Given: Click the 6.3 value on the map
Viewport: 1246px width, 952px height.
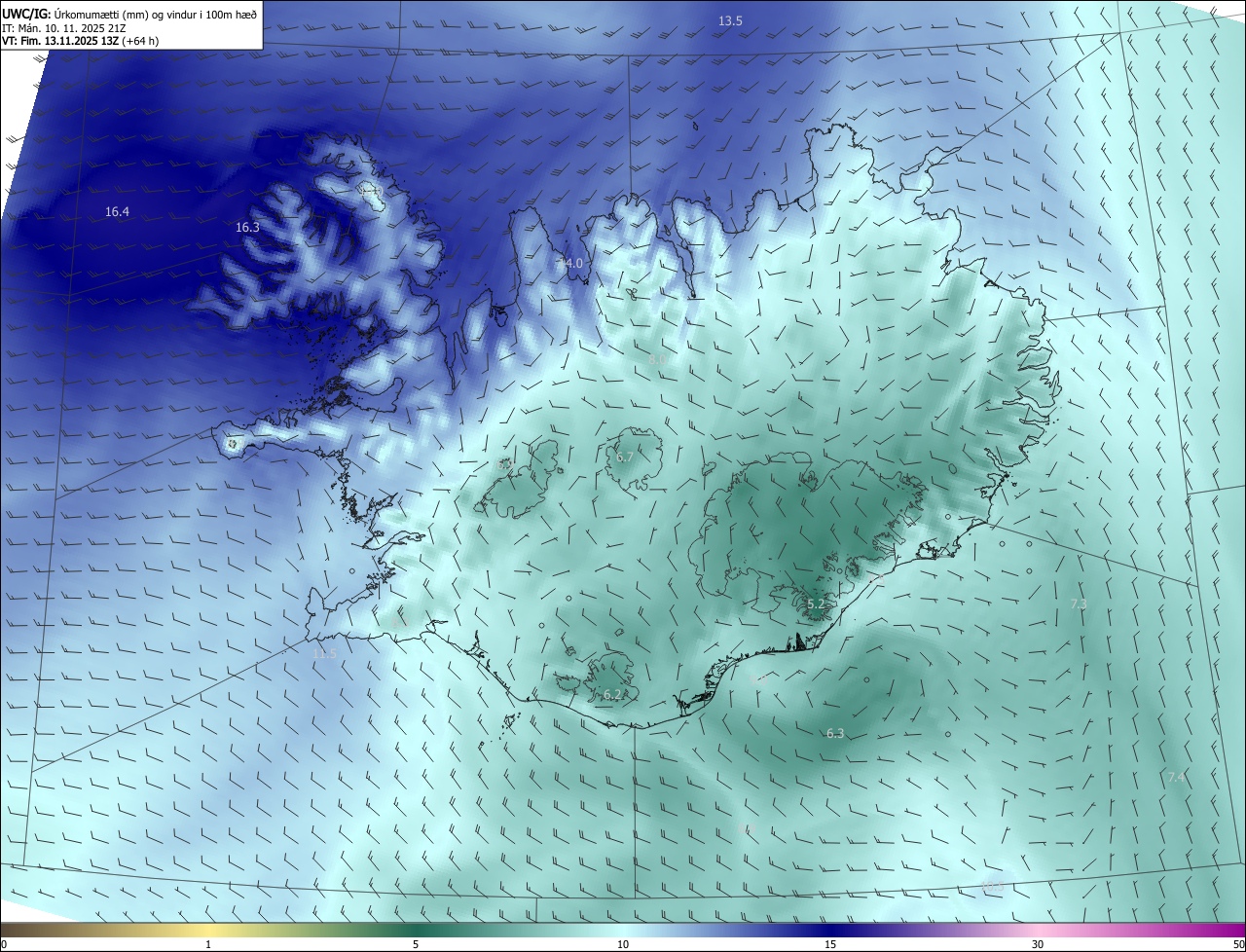Looking at the screenshot, I should coord(835,733).
